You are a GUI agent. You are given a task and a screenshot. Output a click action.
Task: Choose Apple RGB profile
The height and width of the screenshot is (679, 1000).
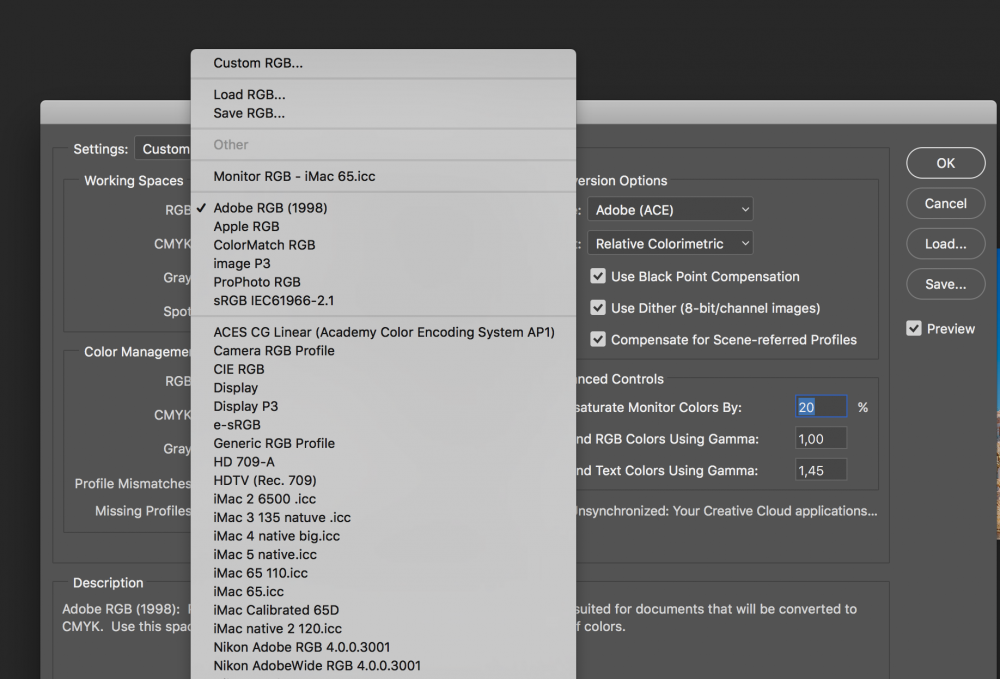[383, 226]
